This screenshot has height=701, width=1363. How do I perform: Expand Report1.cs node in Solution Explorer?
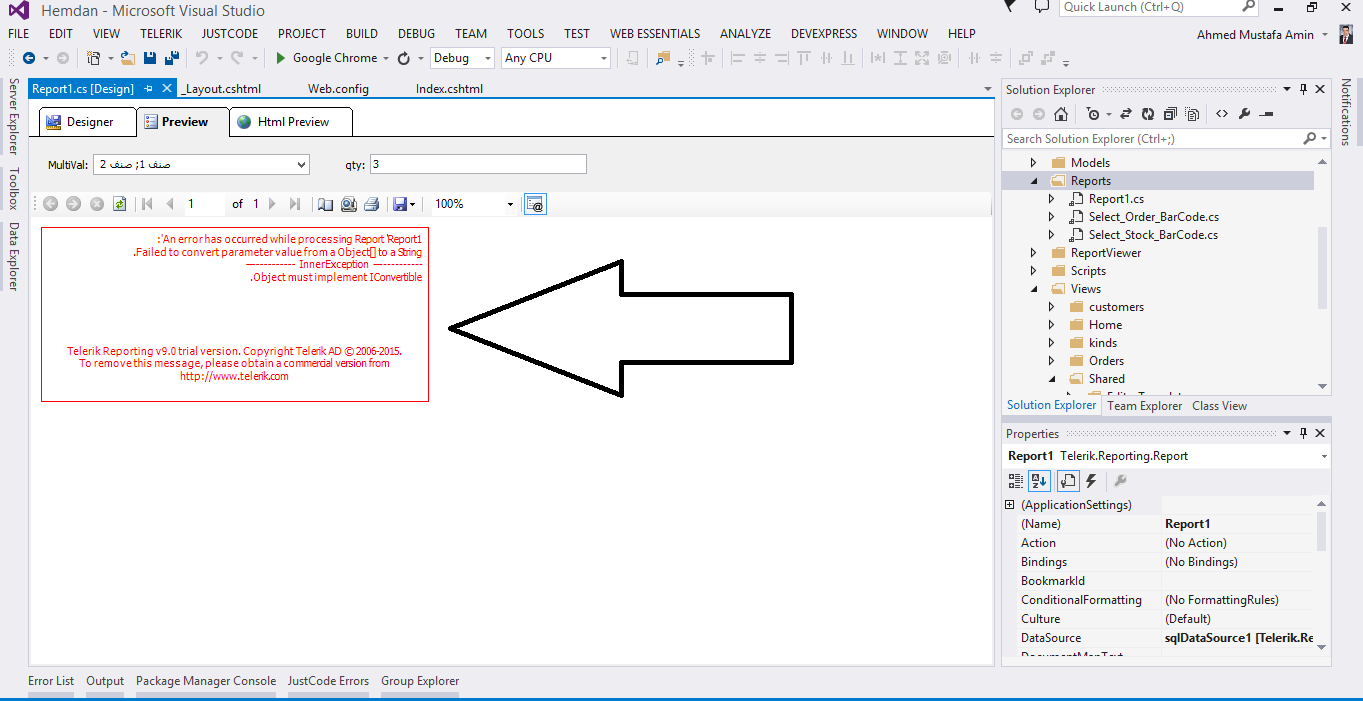coord(1052,199)
